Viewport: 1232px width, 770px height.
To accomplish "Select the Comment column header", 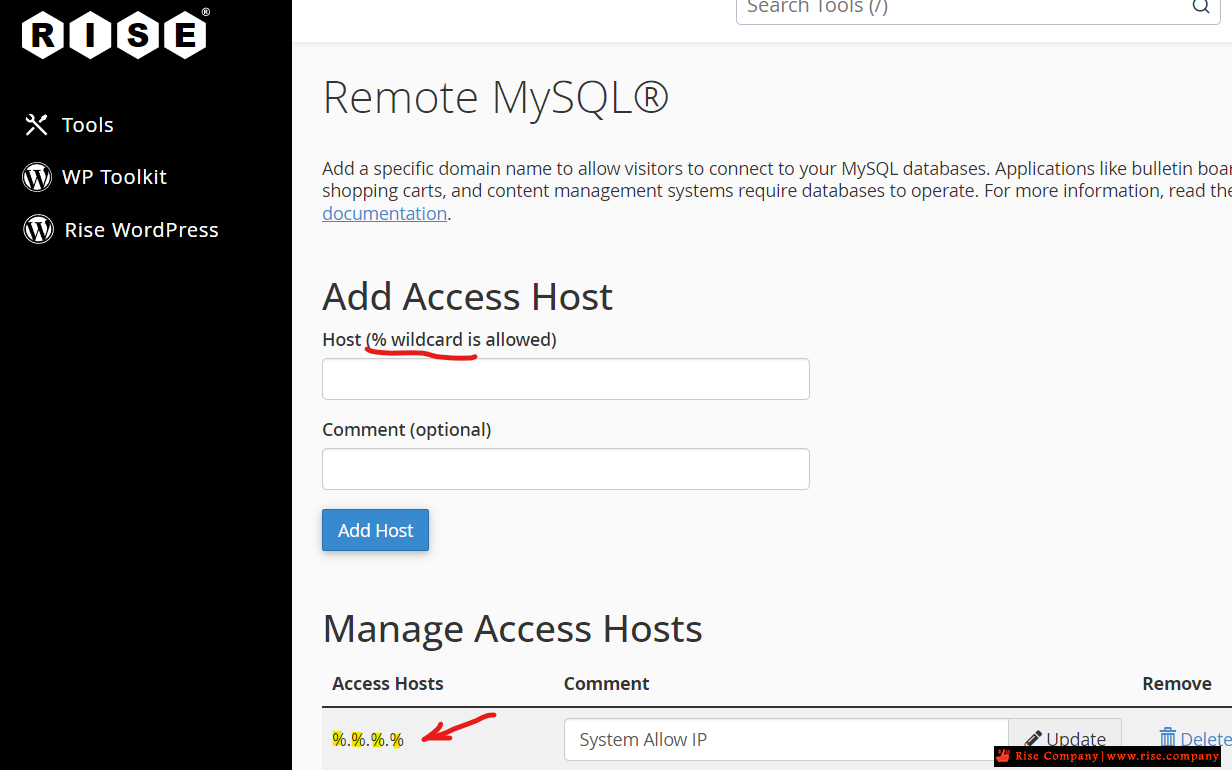I will pos(606,684).
